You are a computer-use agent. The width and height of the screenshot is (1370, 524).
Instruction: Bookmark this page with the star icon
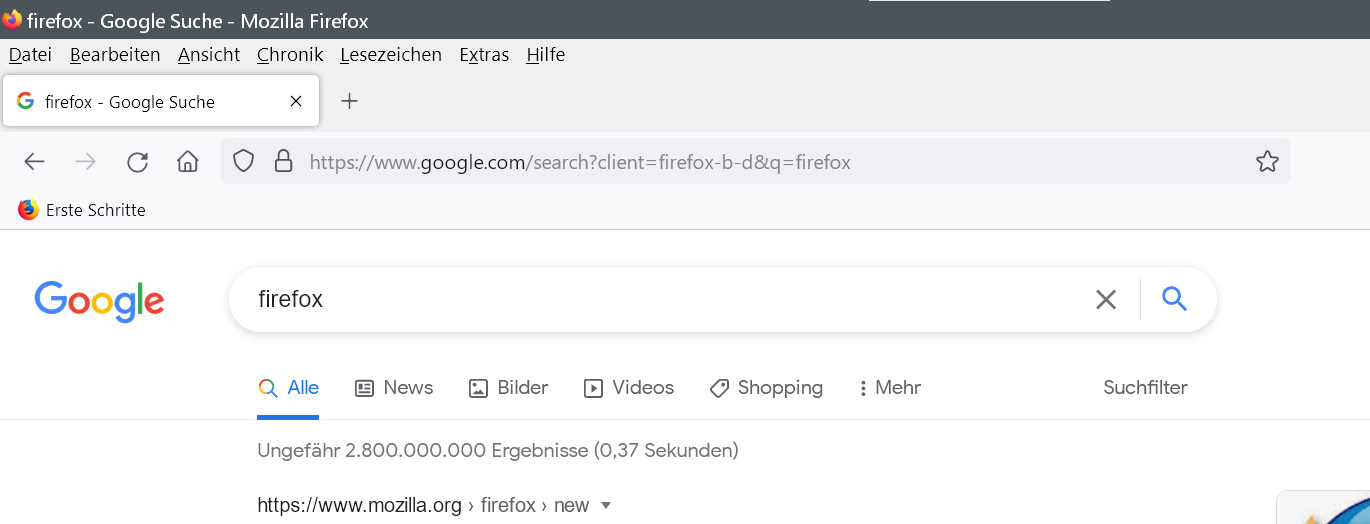1267,161
